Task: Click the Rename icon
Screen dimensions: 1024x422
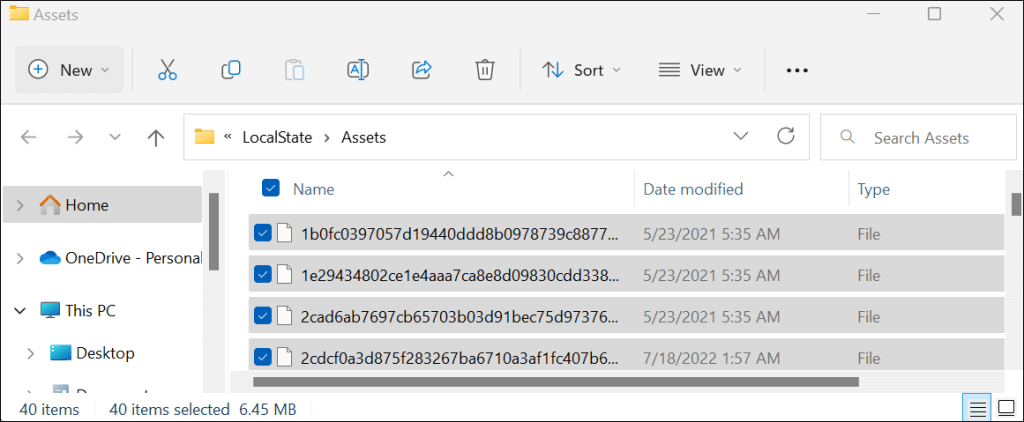Action: point(357,70)
